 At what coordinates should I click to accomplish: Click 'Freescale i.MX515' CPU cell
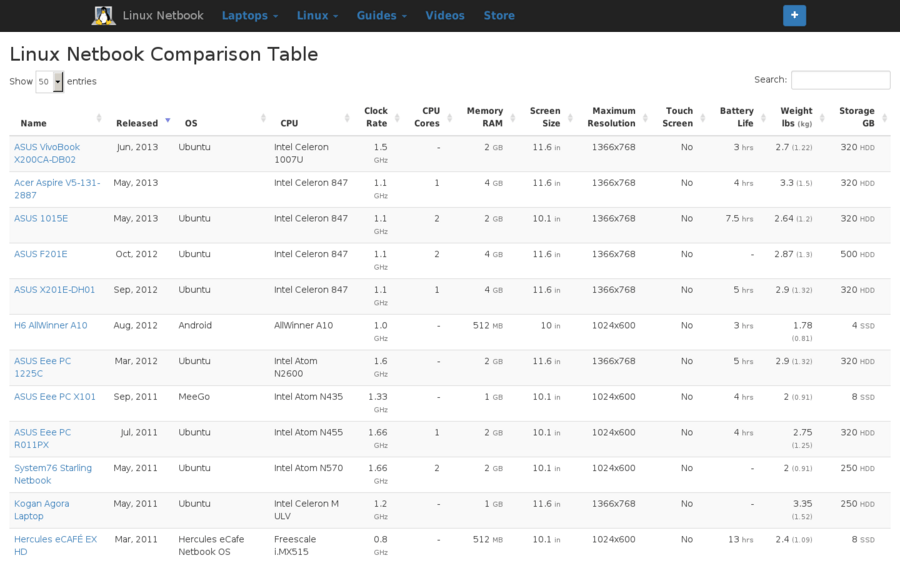295,545
